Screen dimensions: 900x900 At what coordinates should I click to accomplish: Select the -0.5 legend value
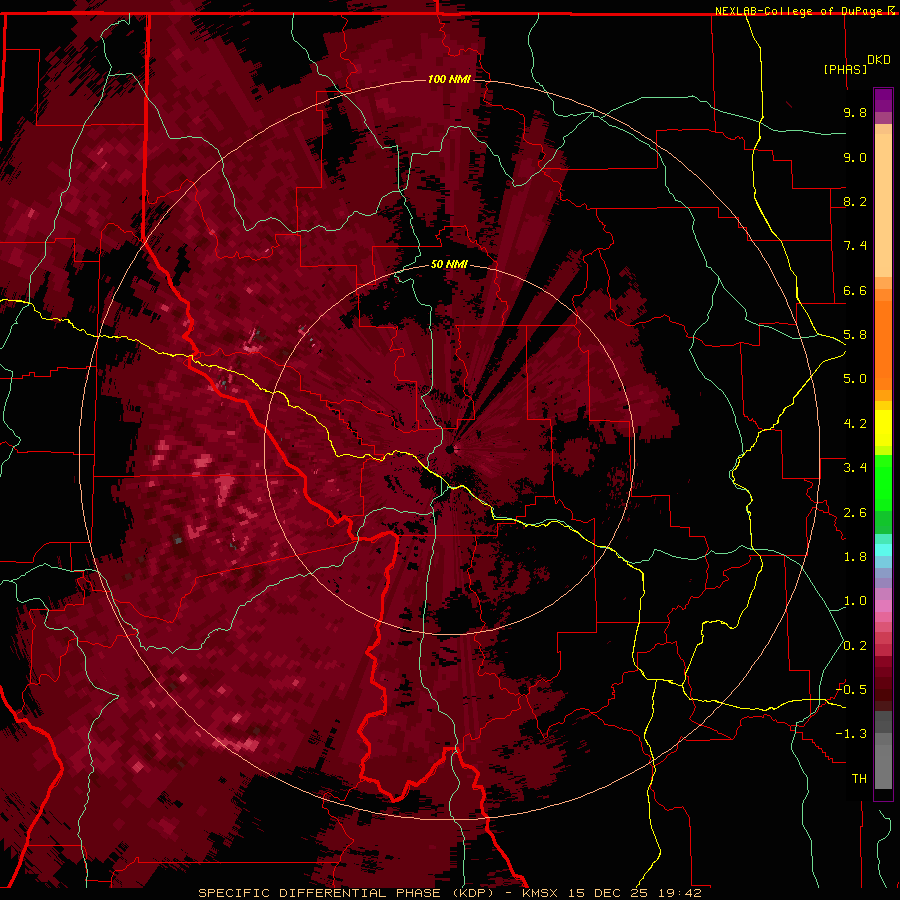[x=851, y=690]
